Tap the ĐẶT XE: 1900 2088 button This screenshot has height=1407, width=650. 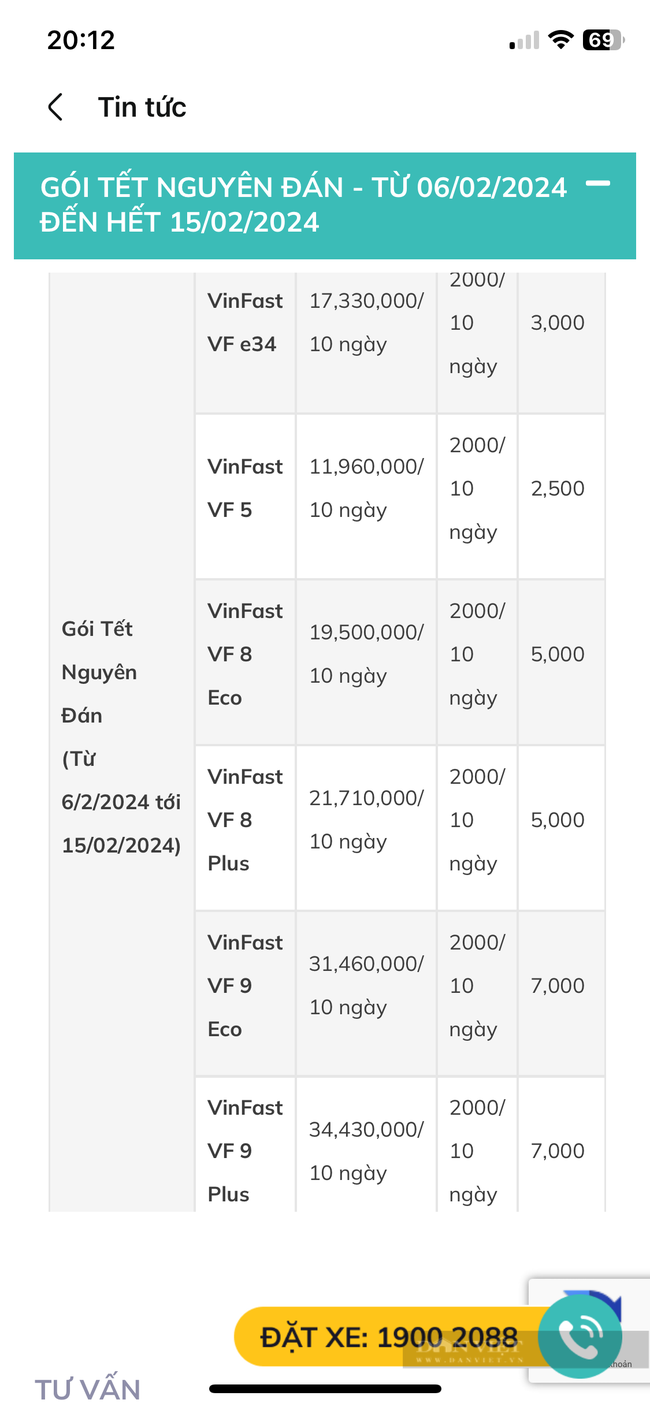(390, 1337)
